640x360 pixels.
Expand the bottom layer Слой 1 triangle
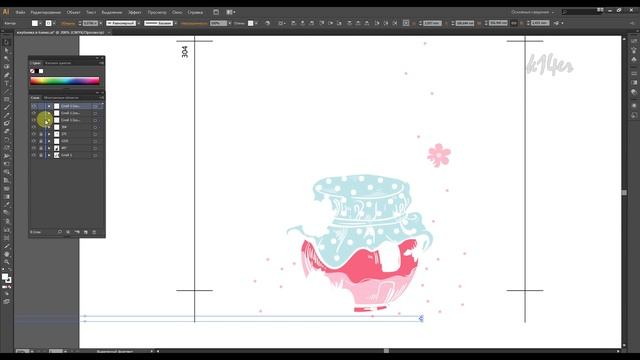point(49,155)
